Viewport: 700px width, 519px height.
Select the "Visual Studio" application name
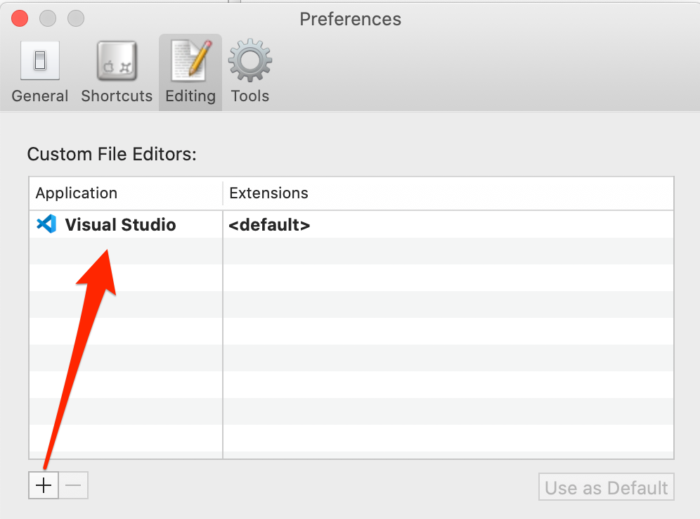pos(120,225)
